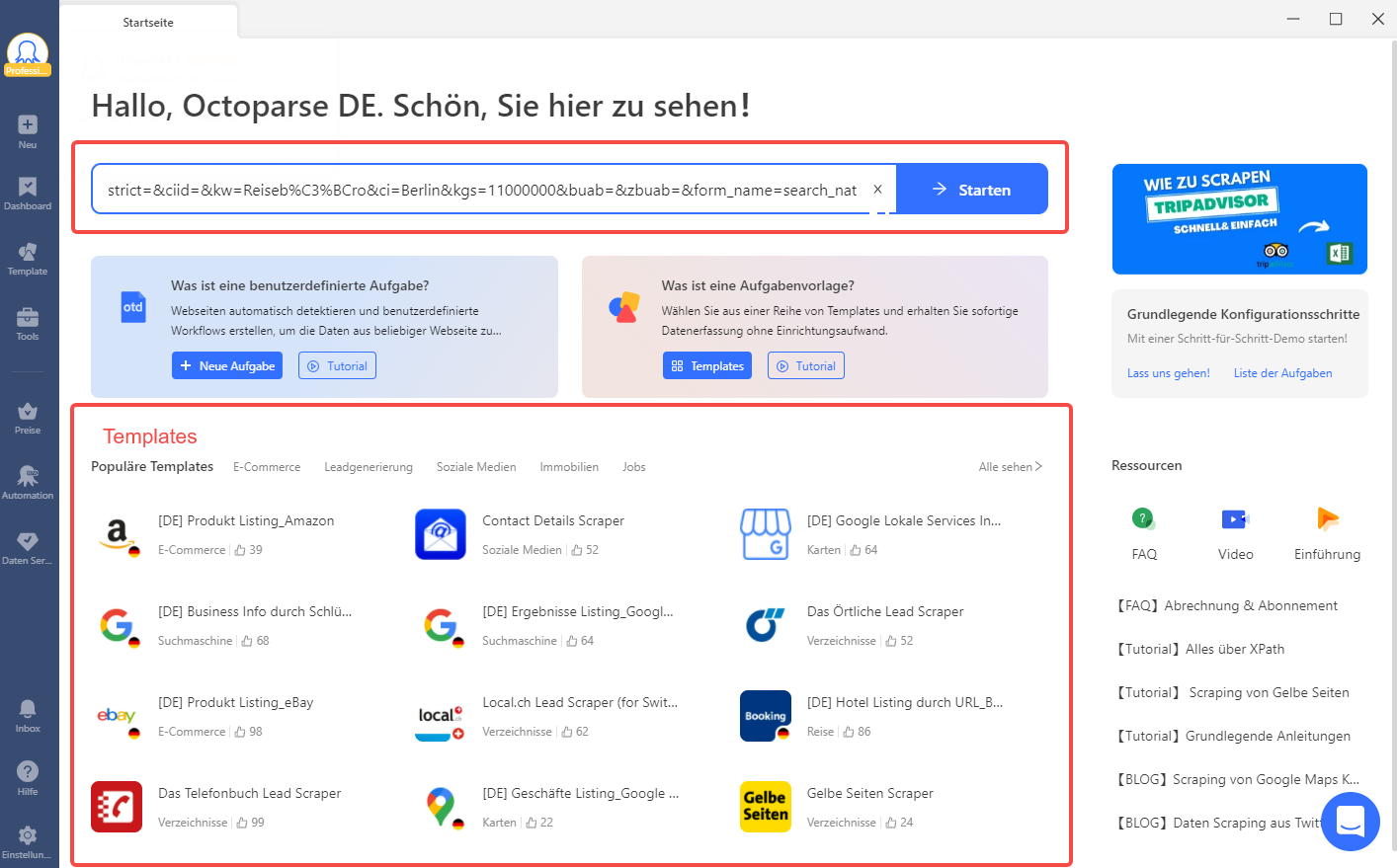Click the blue Templates button
1397x868 pixels.
click(x=707, y=365)
